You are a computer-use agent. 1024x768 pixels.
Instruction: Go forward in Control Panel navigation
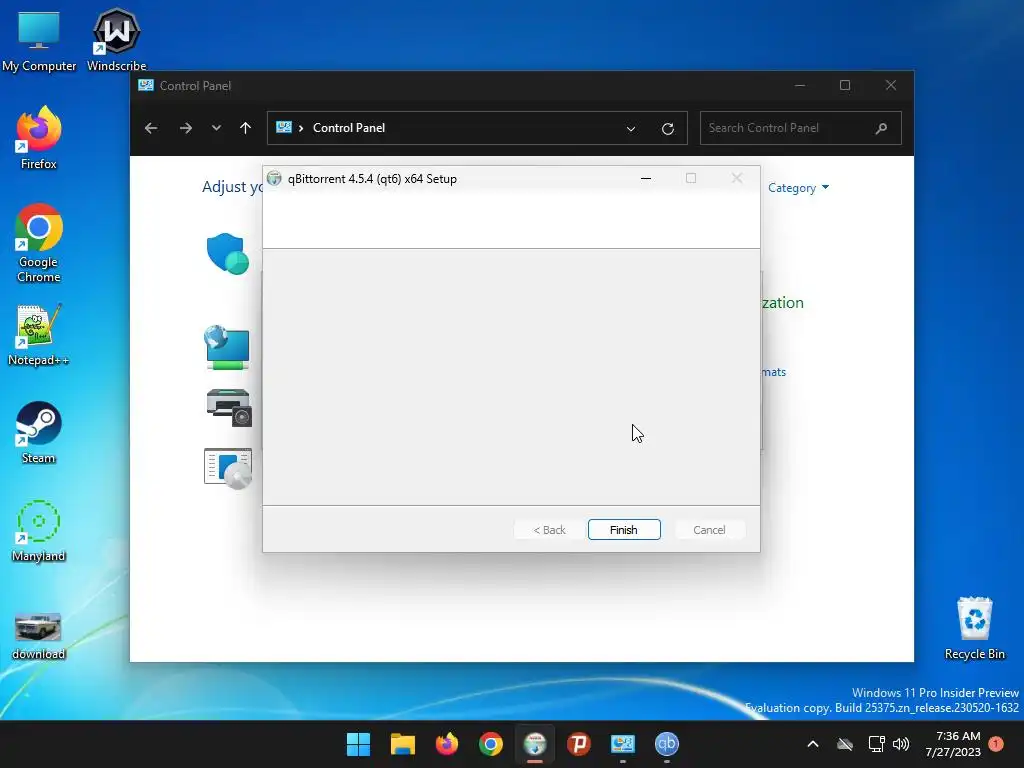[185, 128]
